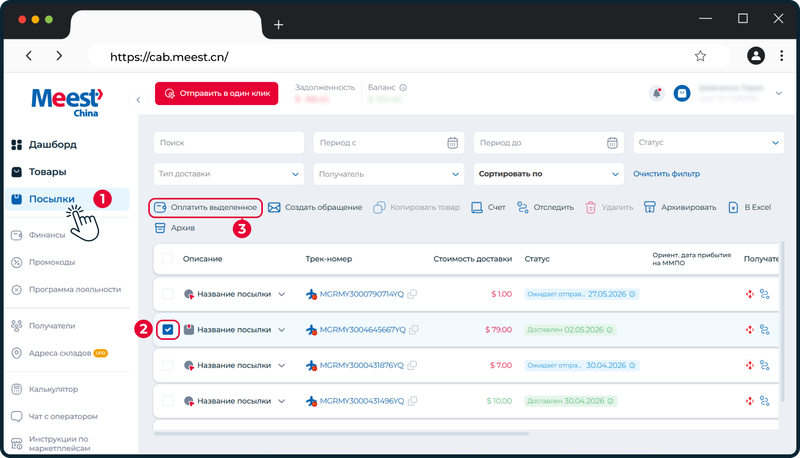Copy tracking number MGRMY3000431876YQ
800x458 pixels.
[412, 365]
